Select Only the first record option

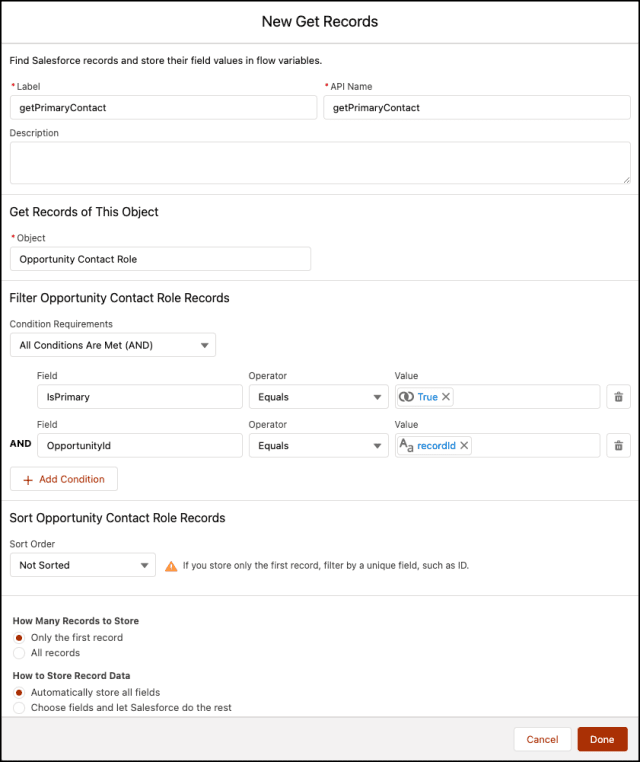coord(19,638)
